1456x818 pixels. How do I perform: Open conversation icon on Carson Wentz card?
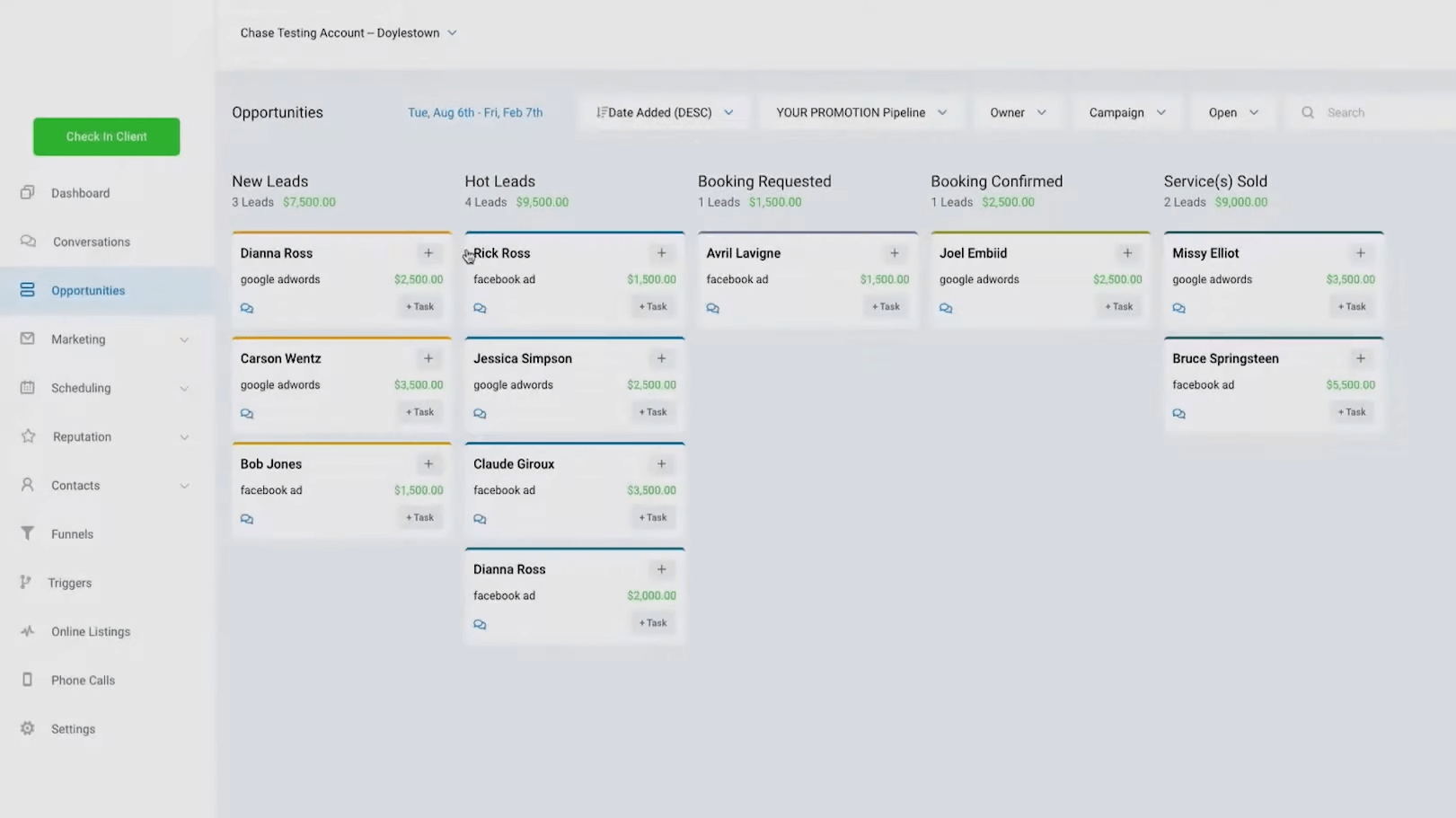247,414
